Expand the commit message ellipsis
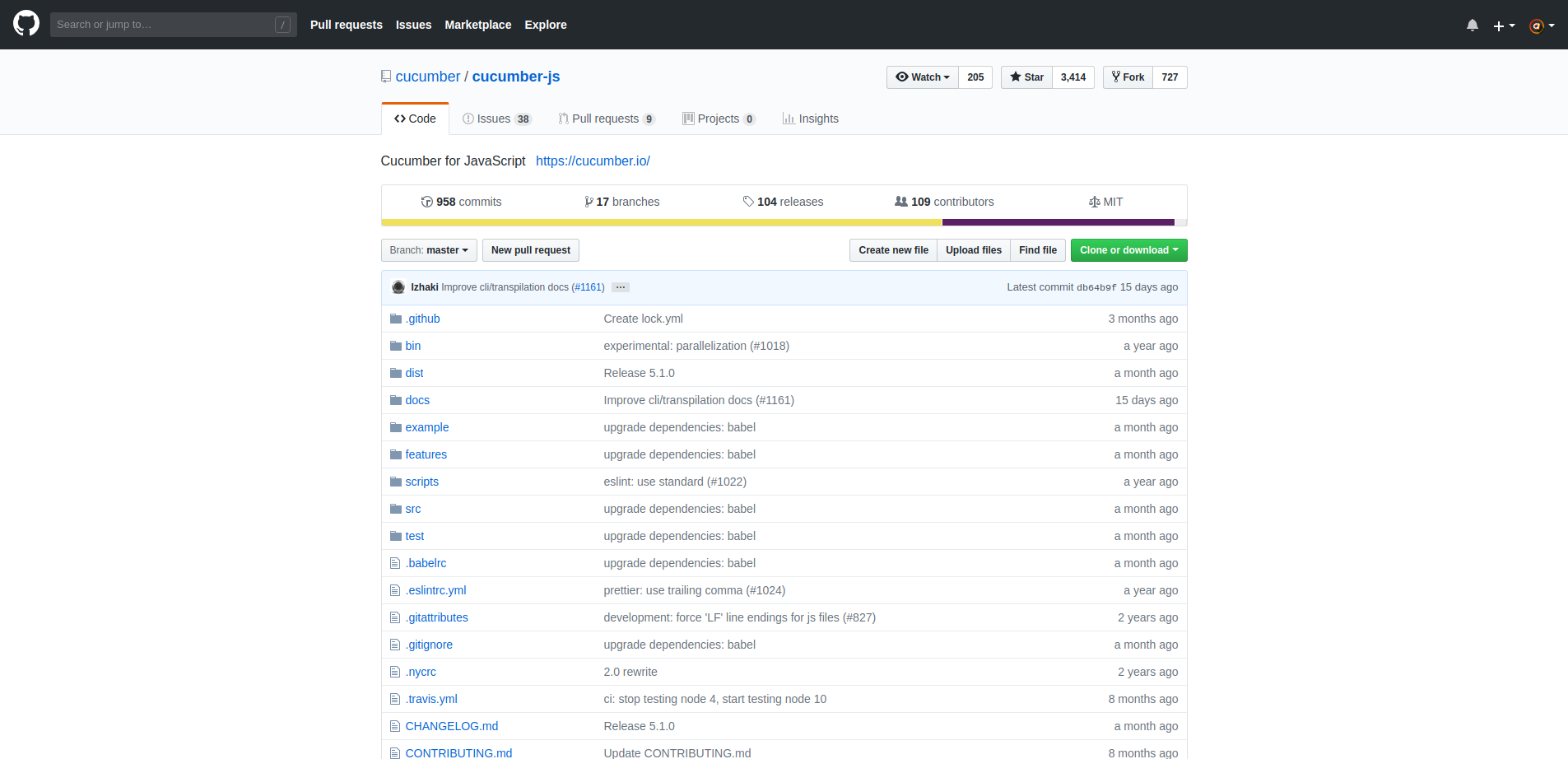 click(621, 287)
